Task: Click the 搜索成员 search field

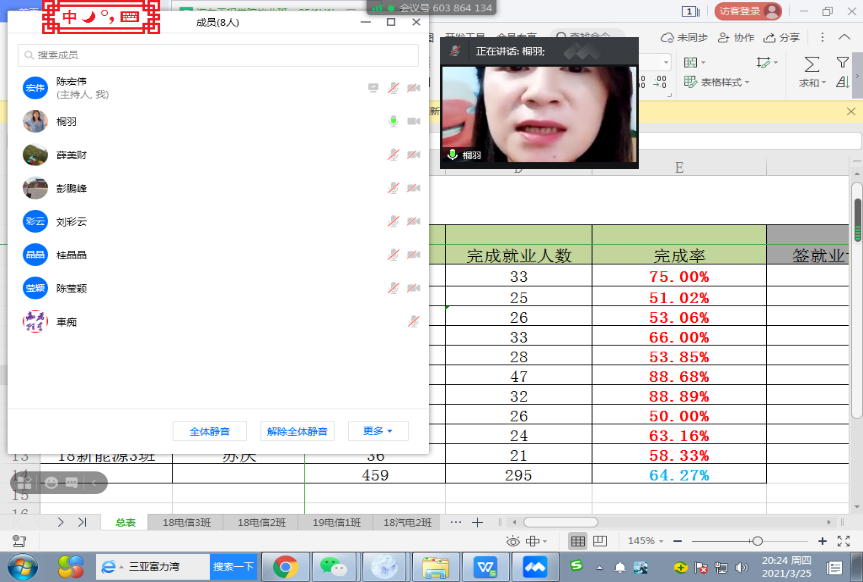Action: tap(218, 55)
